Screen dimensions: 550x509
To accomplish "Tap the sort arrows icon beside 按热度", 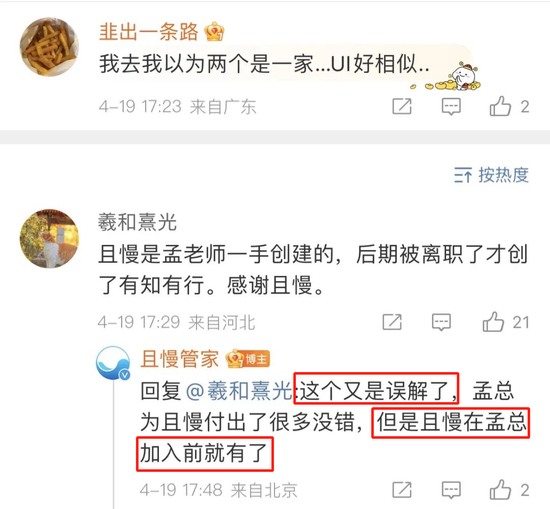I will pyautogui.click(x=463, y=175).
